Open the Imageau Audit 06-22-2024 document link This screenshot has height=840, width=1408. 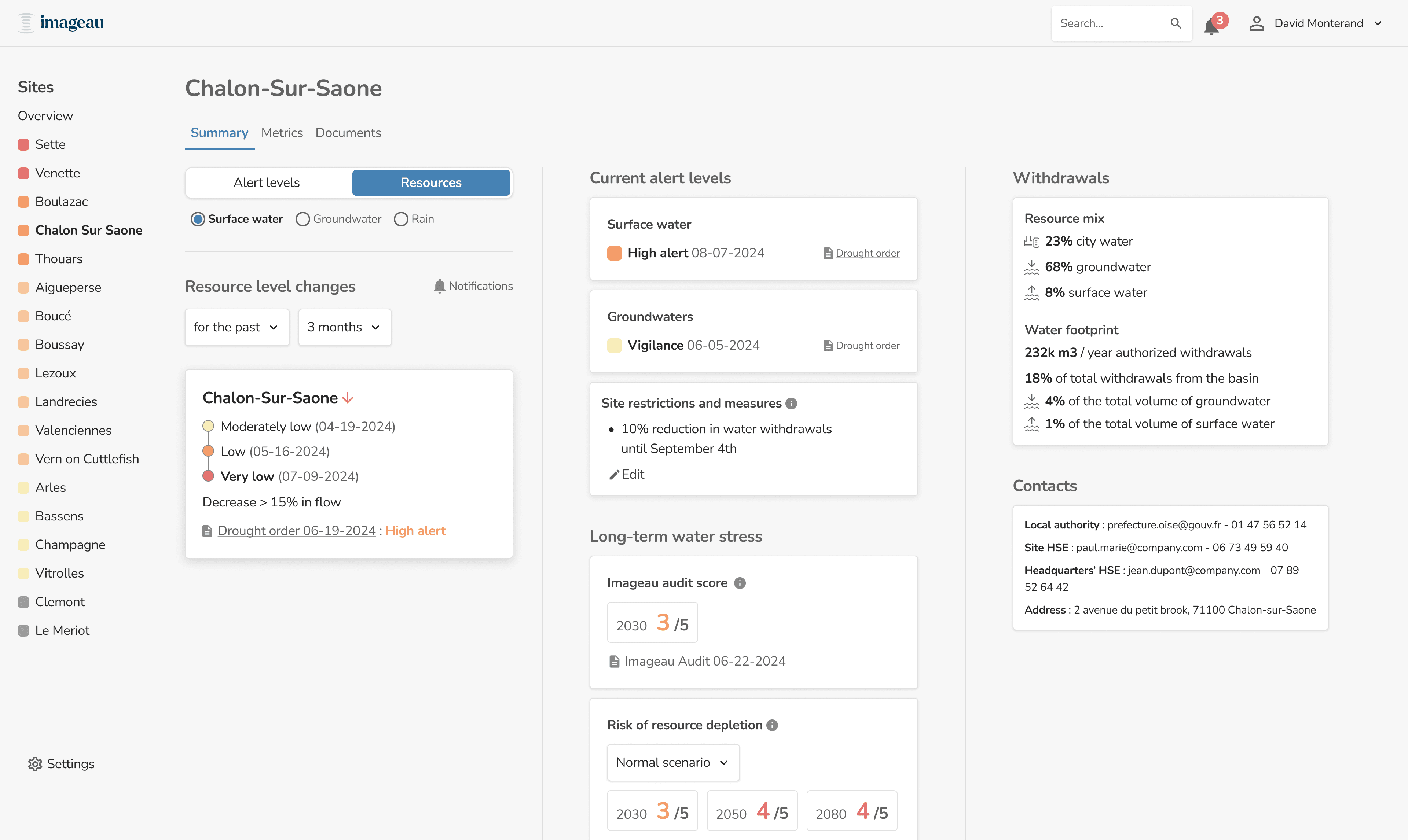coord(705,661)
